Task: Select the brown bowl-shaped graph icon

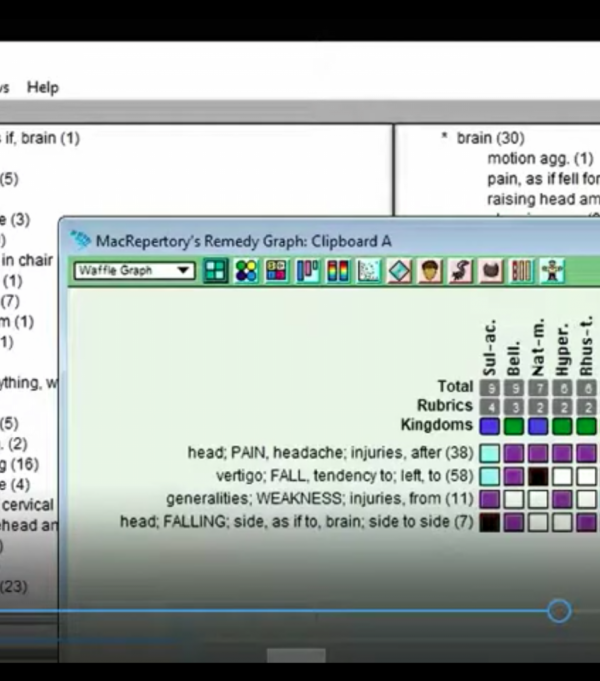Action: (x=491, y=271)
